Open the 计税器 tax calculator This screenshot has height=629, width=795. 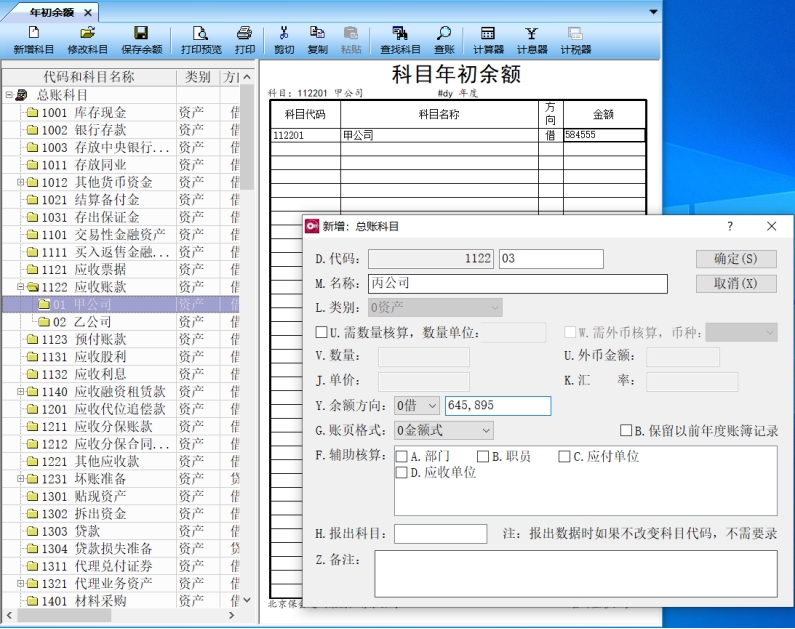pyautogui.click(x=575, y=40)
